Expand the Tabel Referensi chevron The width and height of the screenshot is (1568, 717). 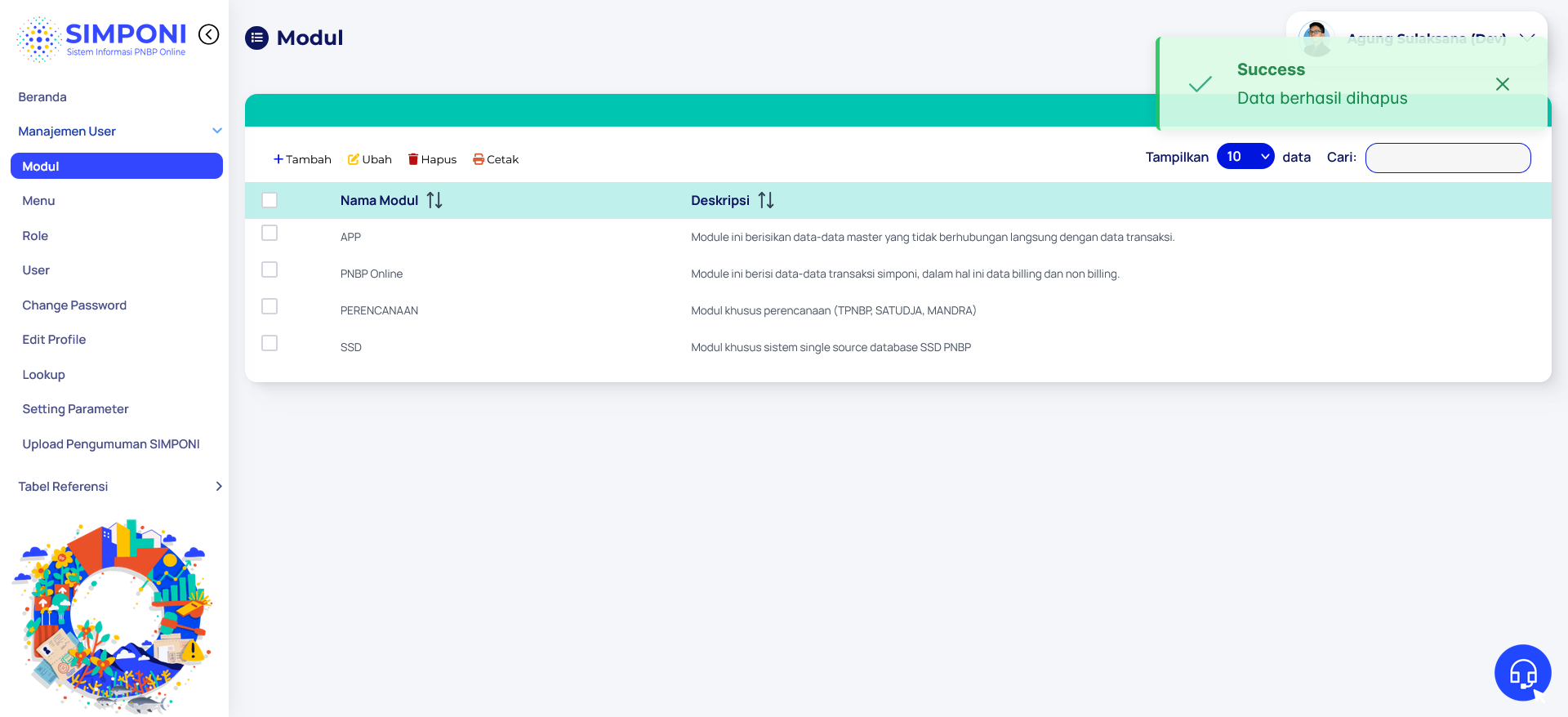click(218, 486)
